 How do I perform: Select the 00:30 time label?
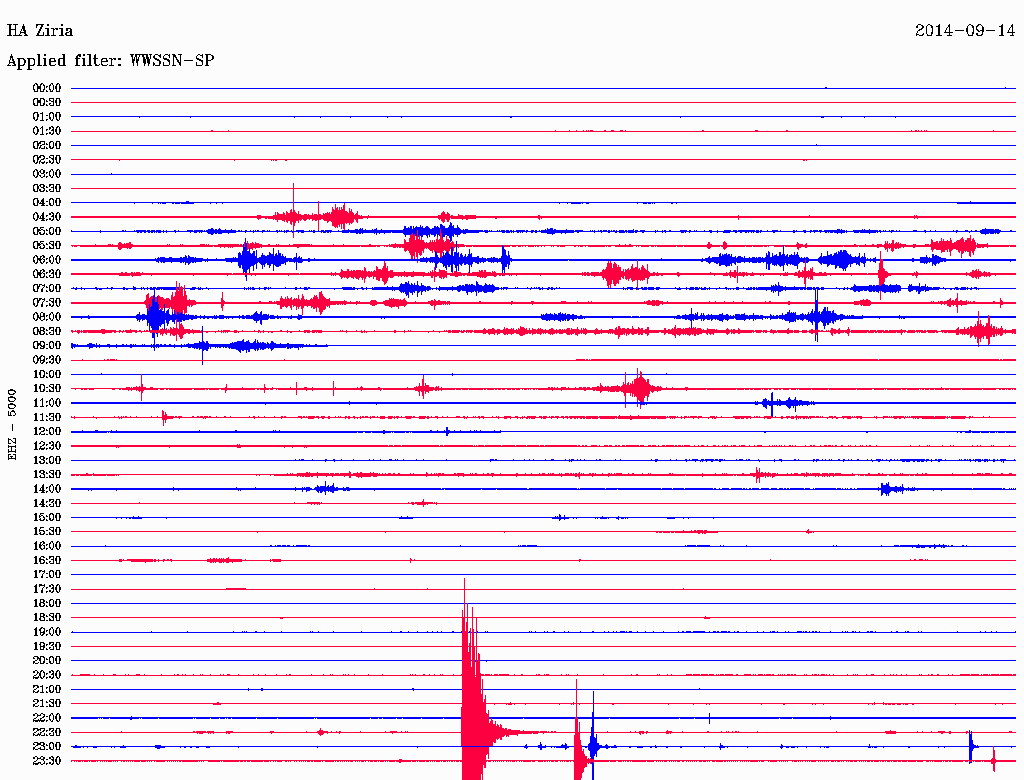[47, 102]
